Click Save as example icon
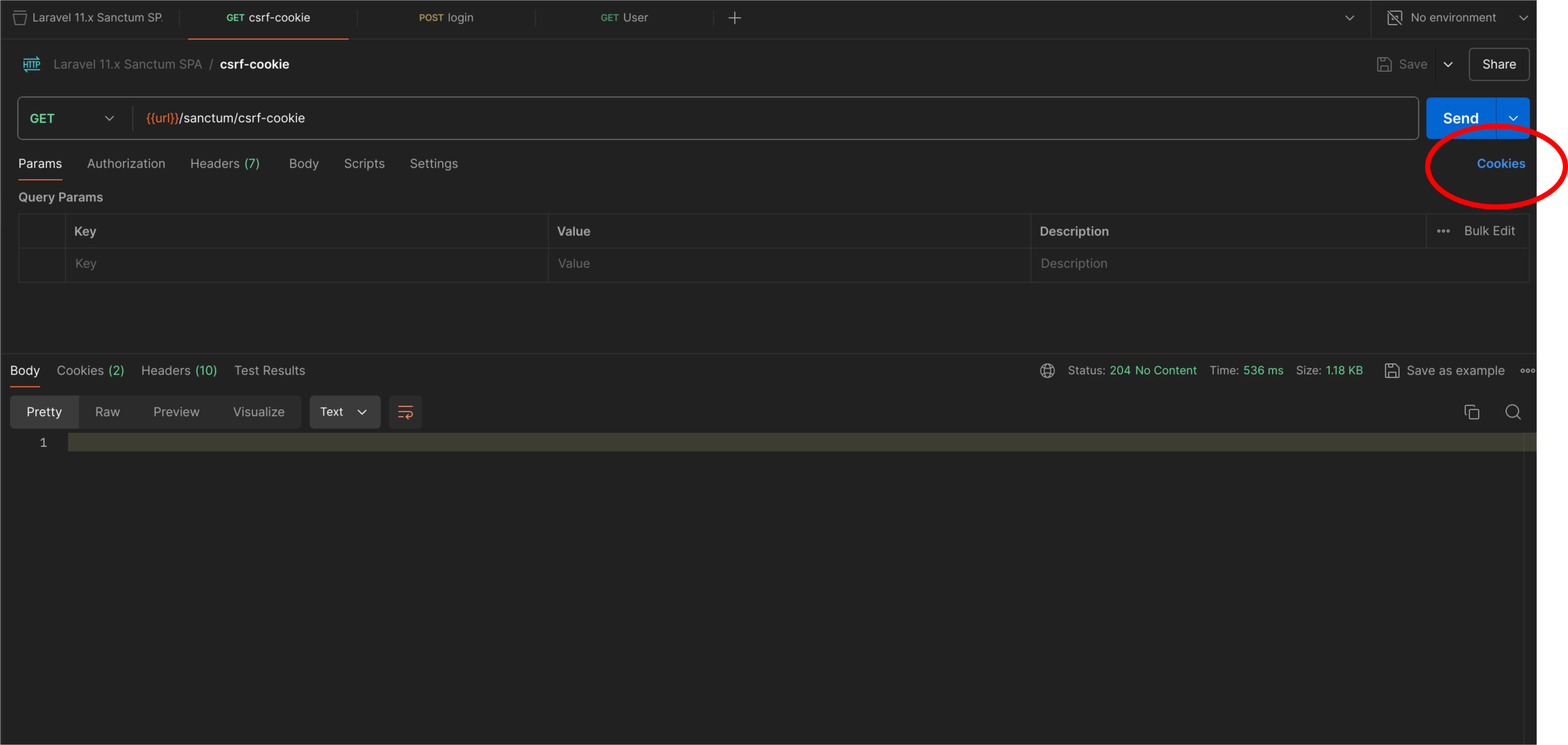This screenshot has width=1568, height=745. pos(1393,370)
